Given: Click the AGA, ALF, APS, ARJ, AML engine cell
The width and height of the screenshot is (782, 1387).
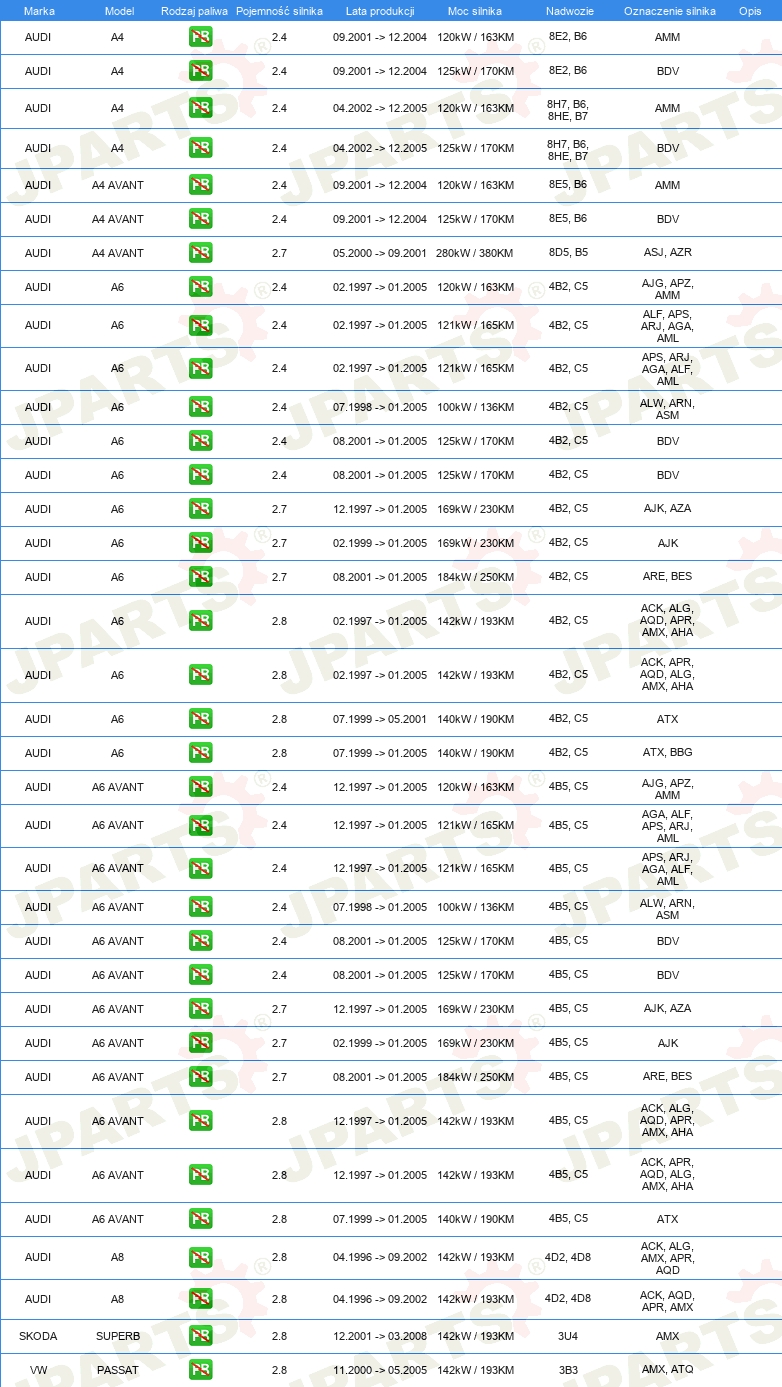Looking at the screenshot, I should (x=668, y=826).
